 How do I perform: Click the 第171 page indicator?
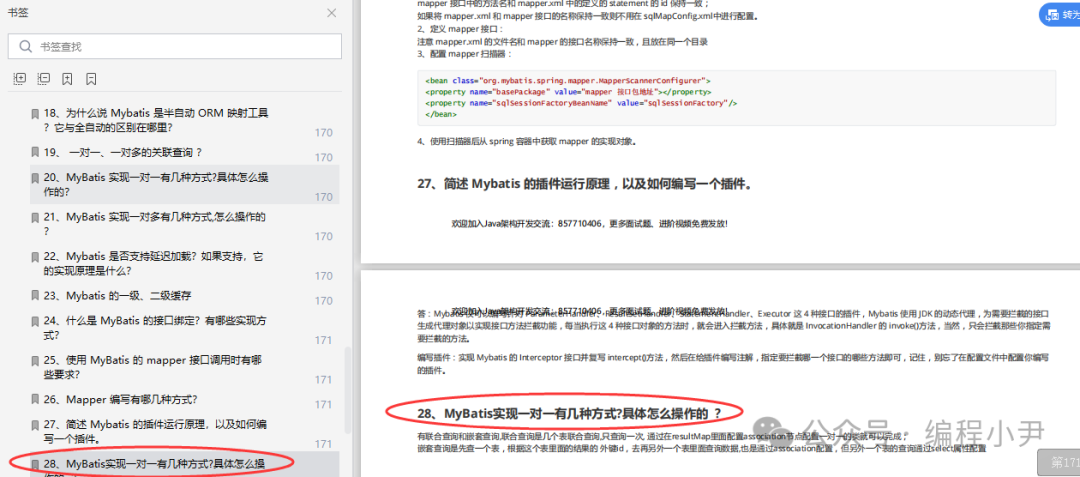(x=1059, y=462)
